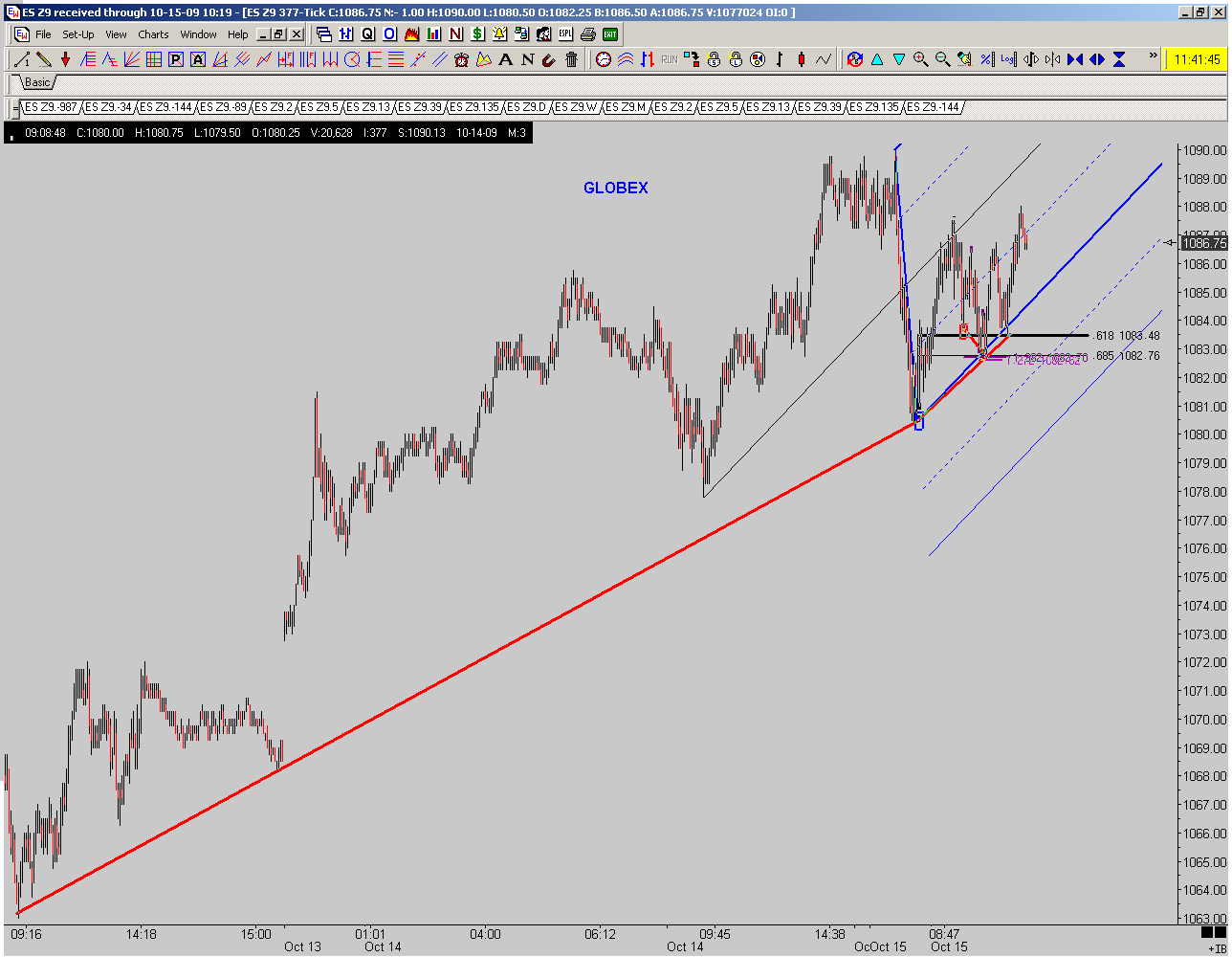
Task: Switch to the ES Z9.-89 chart tab
Action: pos(224,107)
